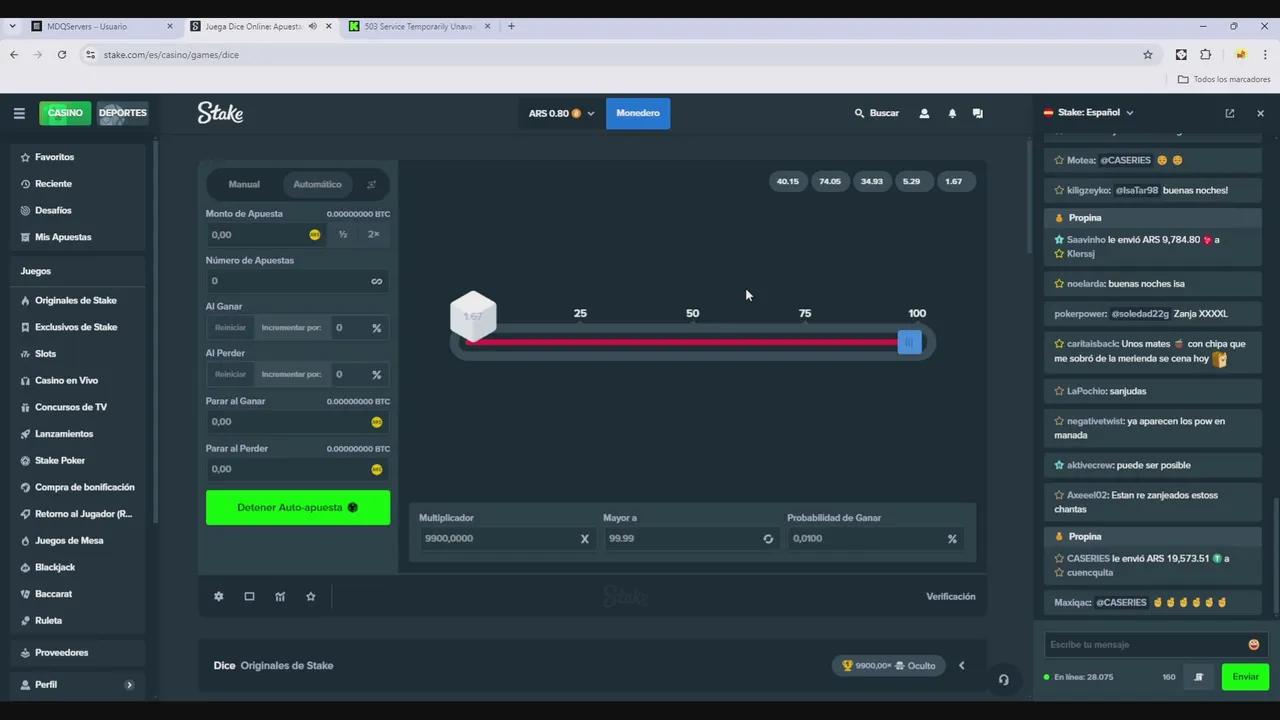Click Parar al Ganar input field
Image resolution: width=1280 pixels, height=720 pixels.
pos(298,422)
